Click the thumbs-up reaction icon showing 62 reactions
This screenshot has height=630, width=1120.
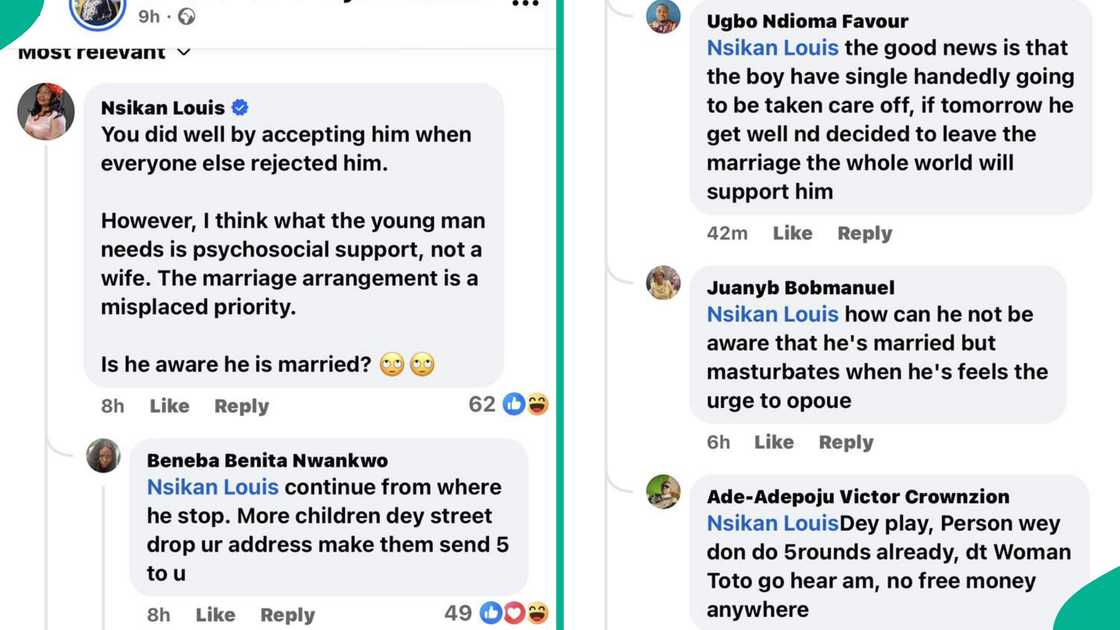click(514, 405)
